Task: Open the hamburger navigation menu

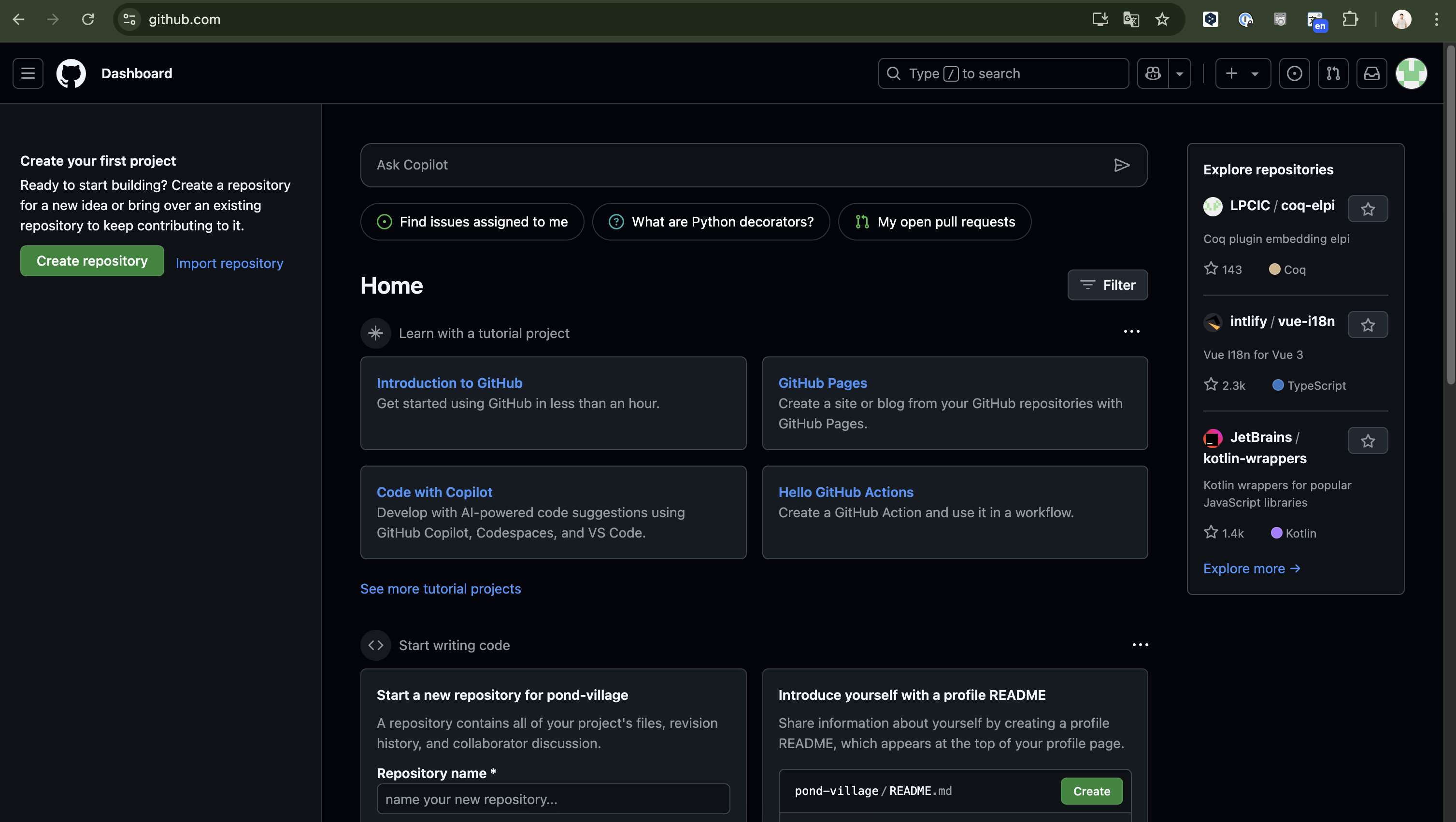Action: point(27,73)
